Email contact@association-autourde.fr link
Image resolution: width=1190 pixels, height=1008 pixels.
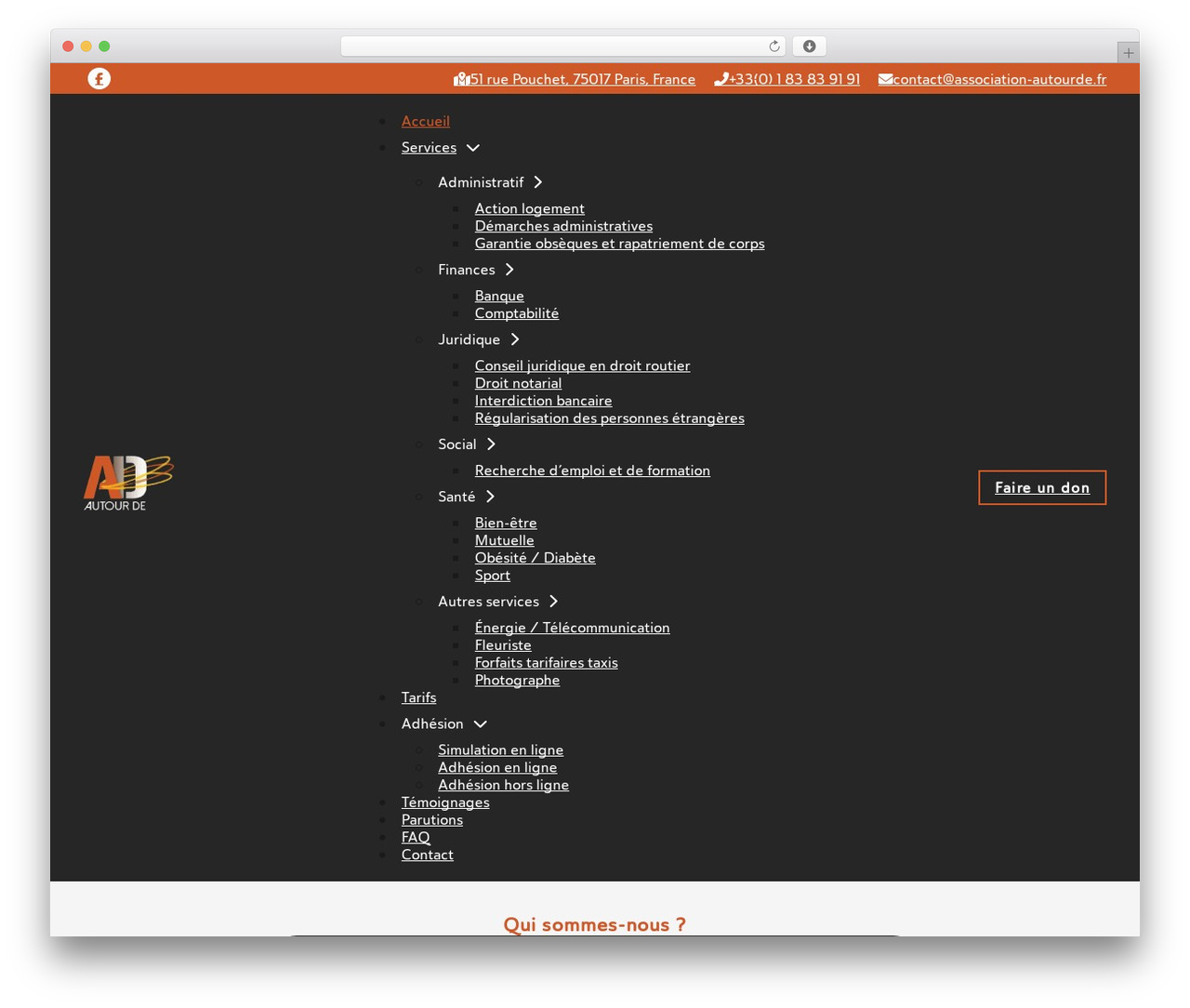(x=1000, y=79)
